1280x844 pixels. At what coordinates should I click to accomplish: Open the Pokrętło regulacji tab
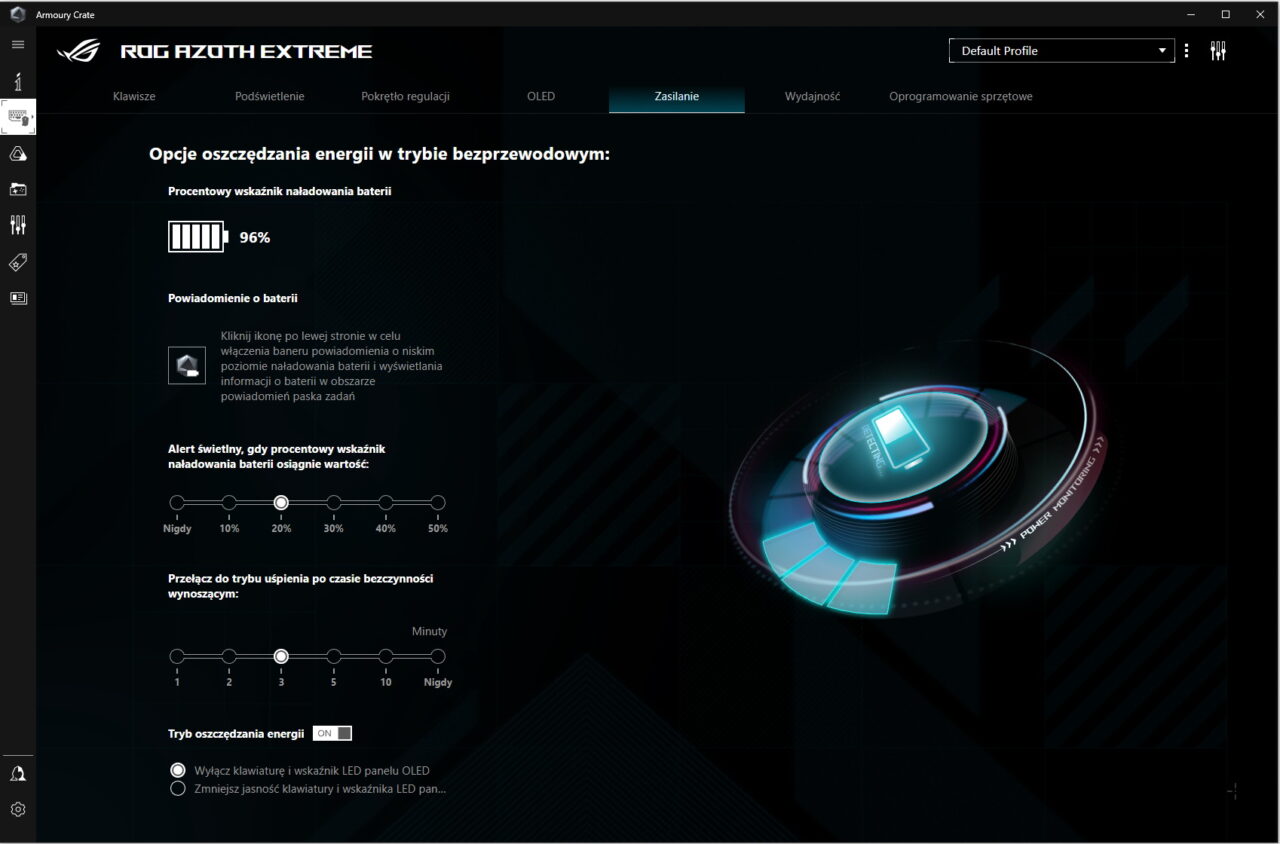406,97
